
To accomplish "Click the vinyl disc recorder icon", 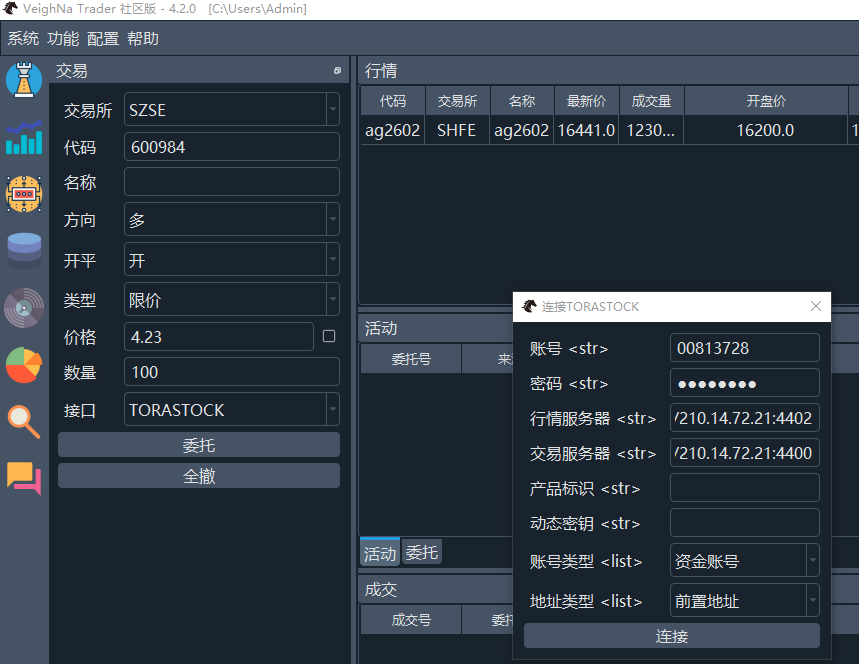I will pos(24,307).
